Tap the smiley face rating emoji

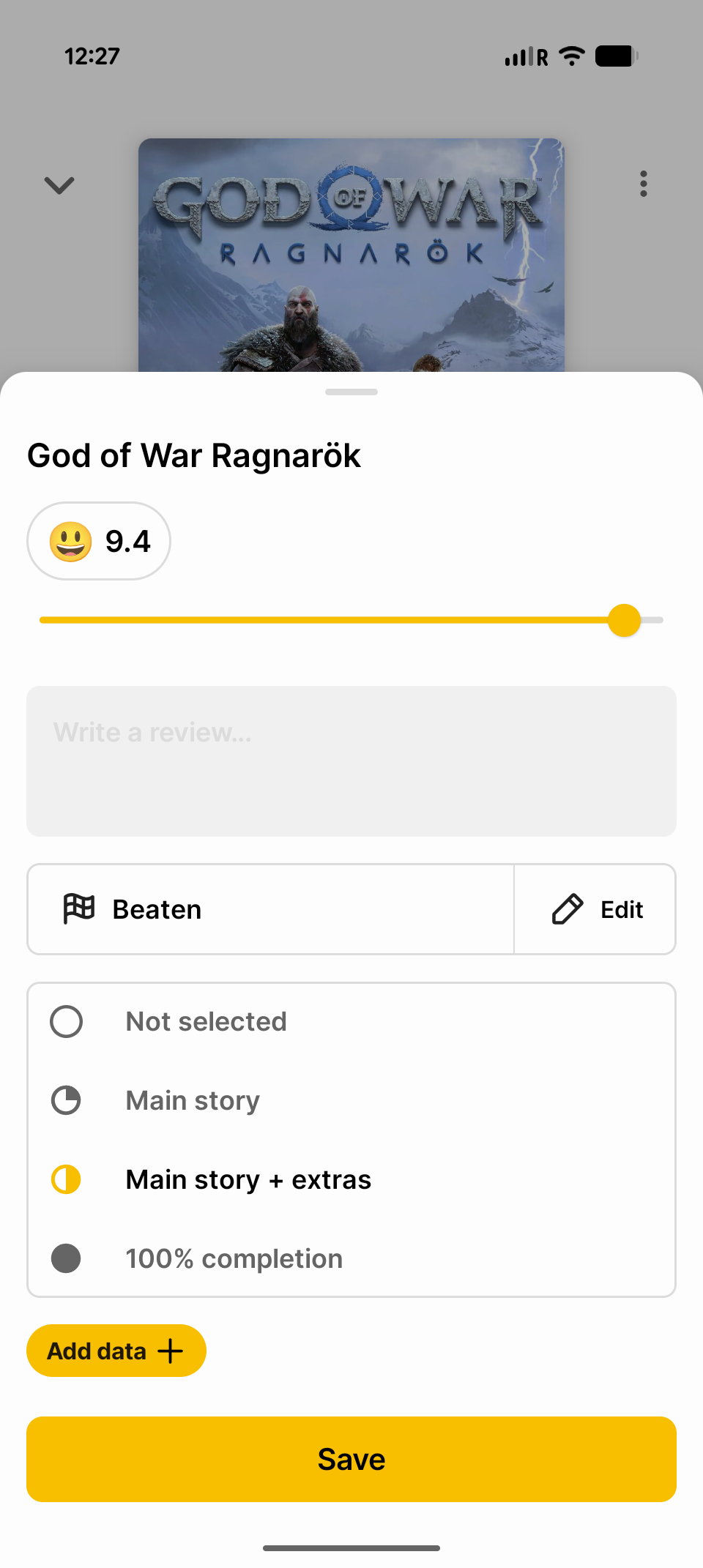coord(70,542)
